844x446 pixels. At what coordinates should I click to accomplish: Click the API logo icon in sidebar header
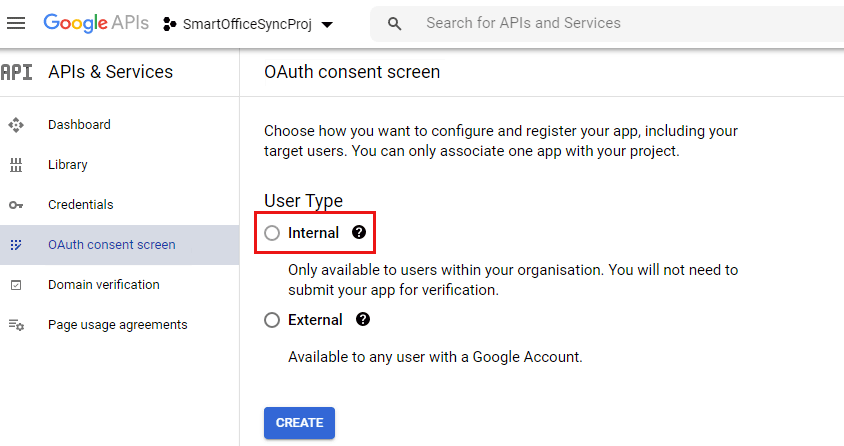16,72
